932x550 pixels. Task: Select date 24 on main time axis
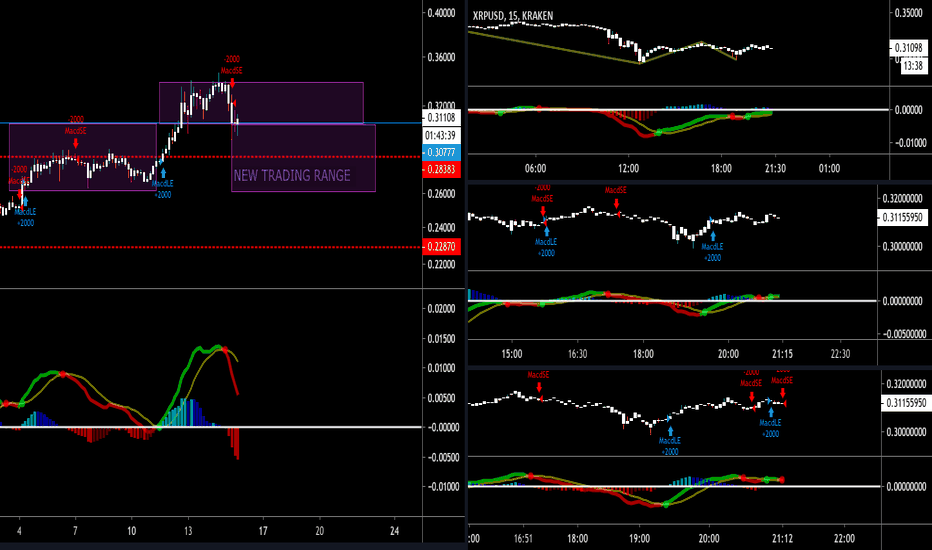click(x=394, y=530)
